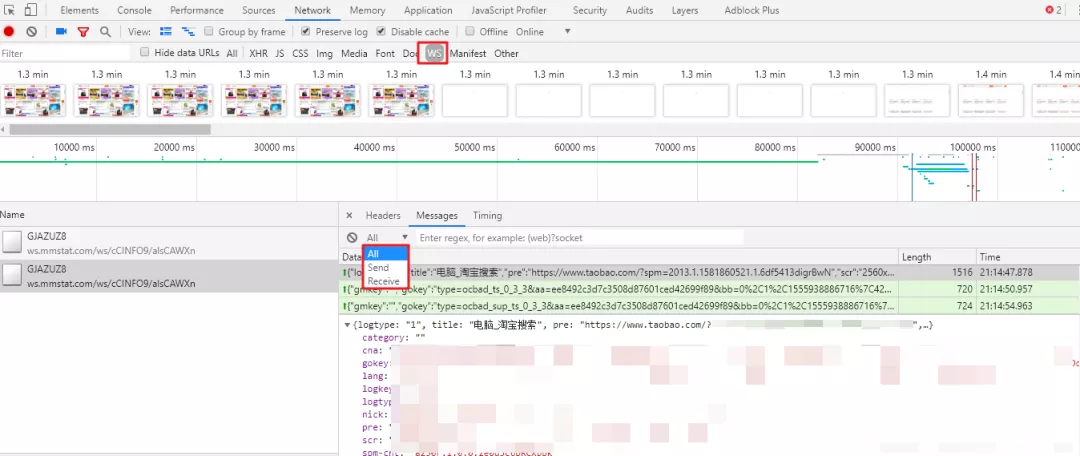
Task: Select the Messages sub-tab
Action: (x=437, y=216)
